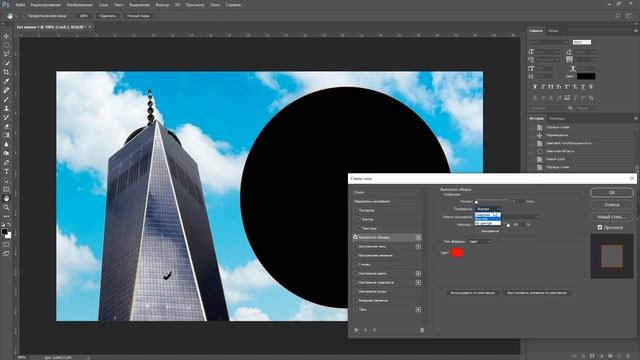Screen dimensions: 640x360
Task: Choose Из центра option in position list
Action: 487,223
